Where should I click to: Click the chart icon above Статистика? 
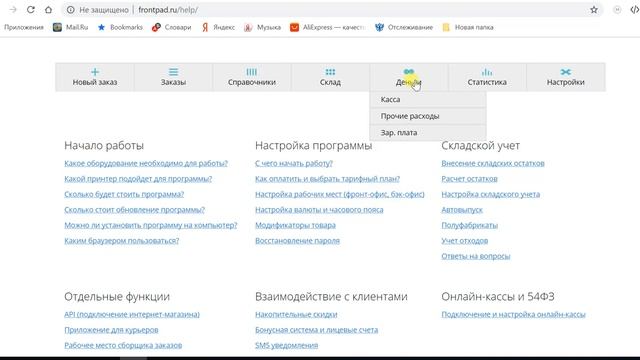point(487,72)
